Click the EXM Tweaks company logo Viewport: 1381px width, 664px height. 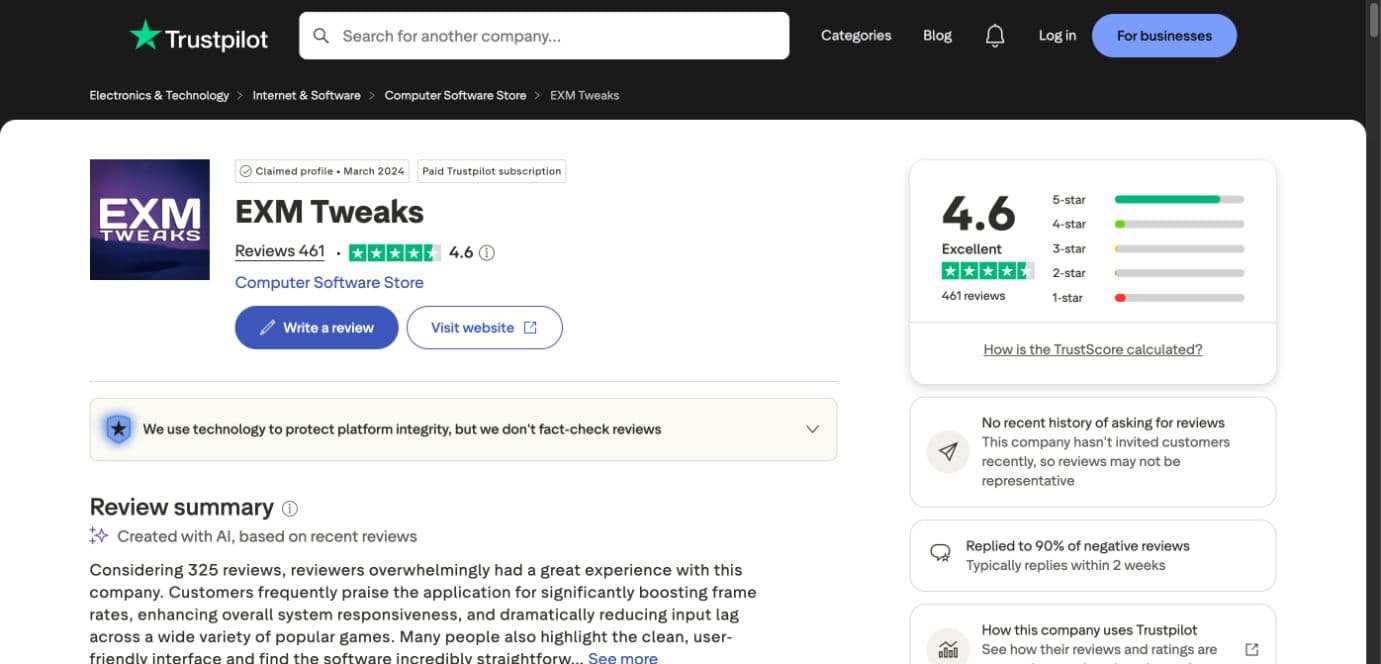click(x=150, y=219)
